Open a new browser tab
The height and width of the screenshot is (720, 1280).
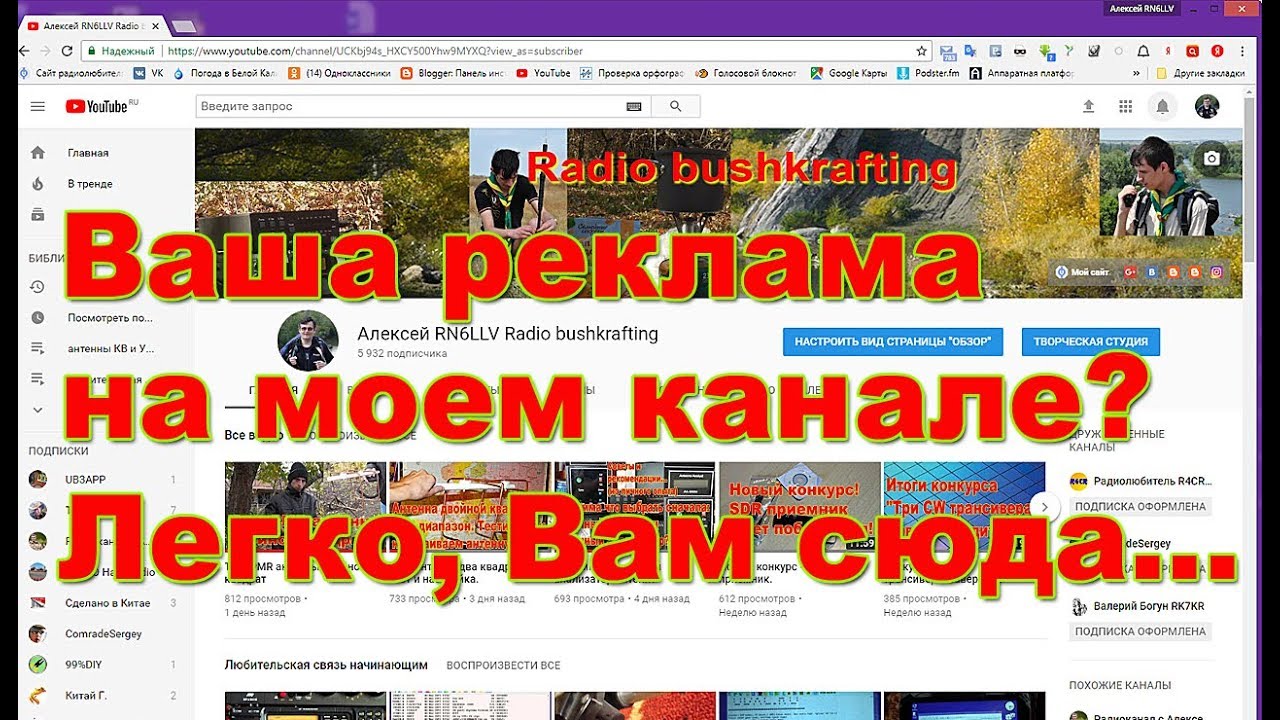click(x=183, y=25)
